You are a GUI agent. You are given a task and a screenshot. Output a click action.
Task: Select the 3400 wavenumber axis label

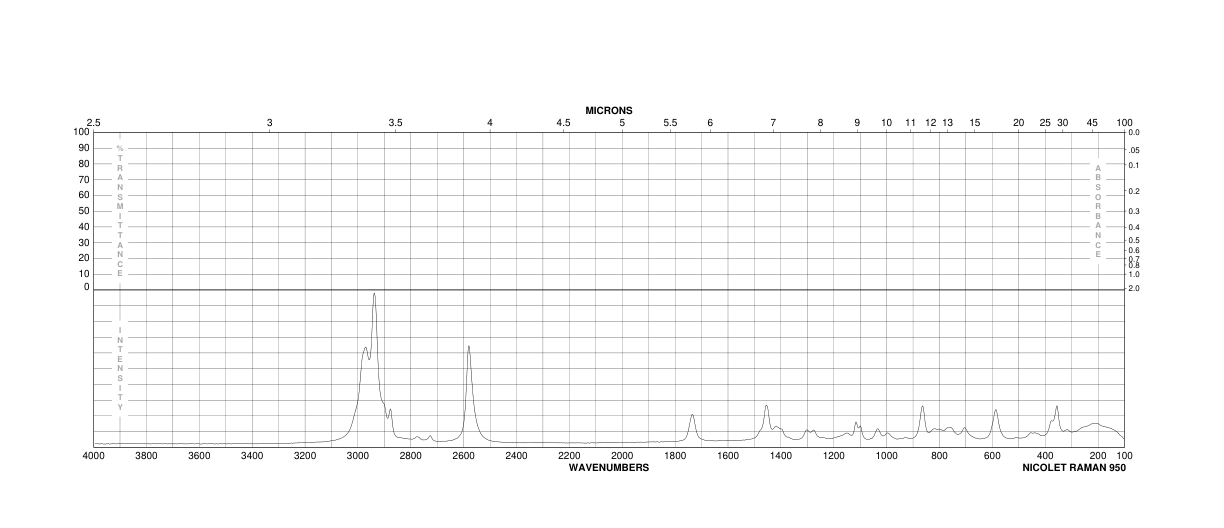(x=252, y=456)
